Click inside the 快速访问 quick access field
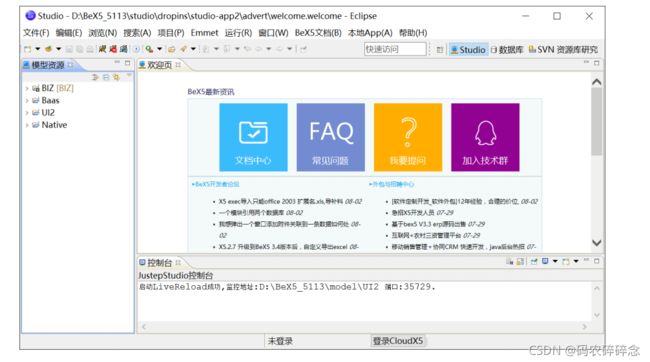The width and height of the screenshot is (650, 362). pyautogui.click(x=395, y=49)
